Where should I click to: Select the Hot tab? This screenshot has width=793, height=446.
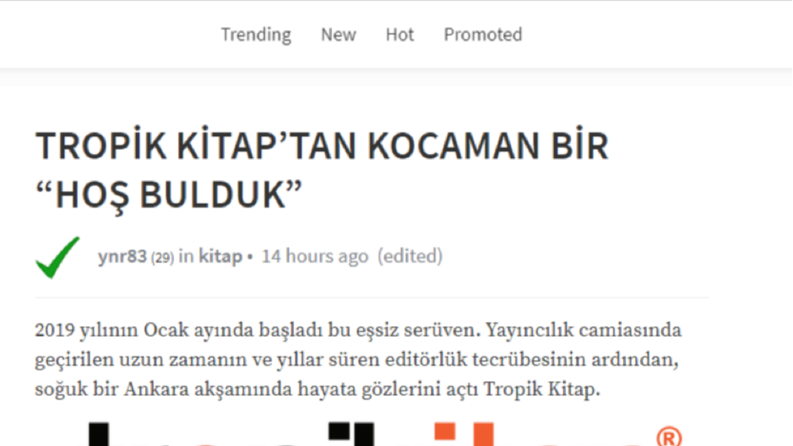(400, 34)
